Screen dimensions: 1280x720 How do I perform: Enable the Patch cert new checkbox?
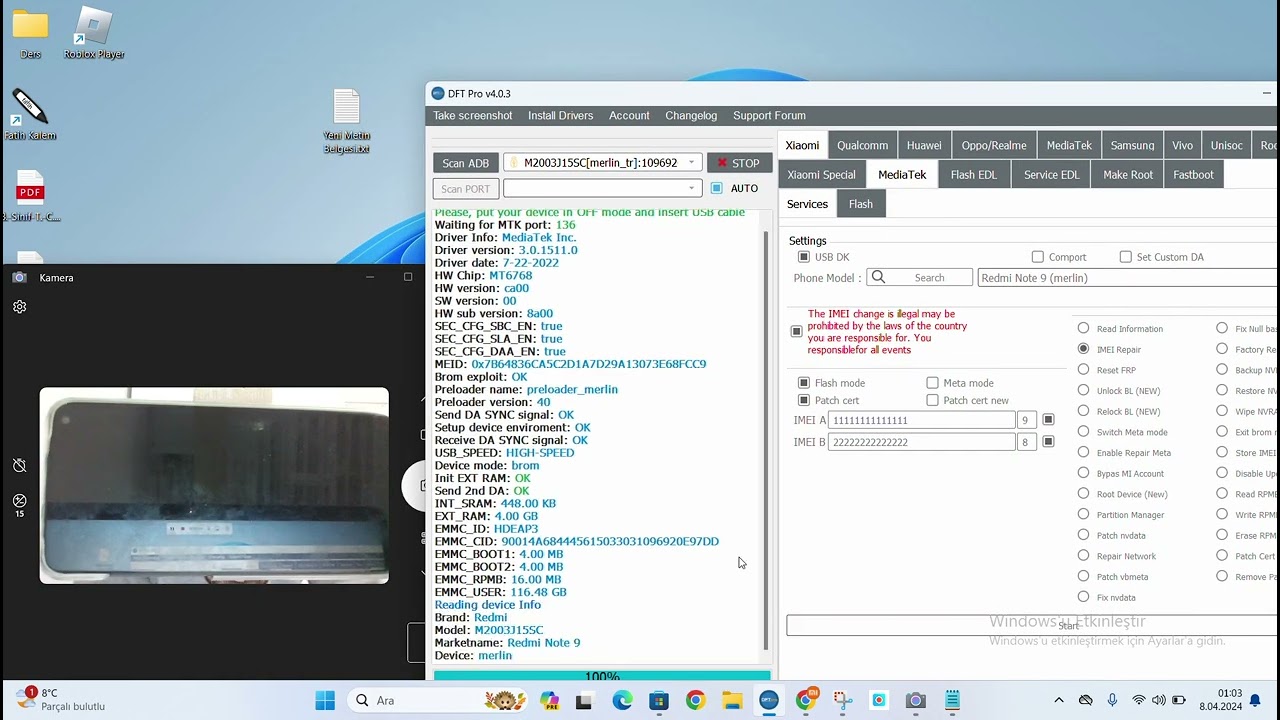coord(932,401)
